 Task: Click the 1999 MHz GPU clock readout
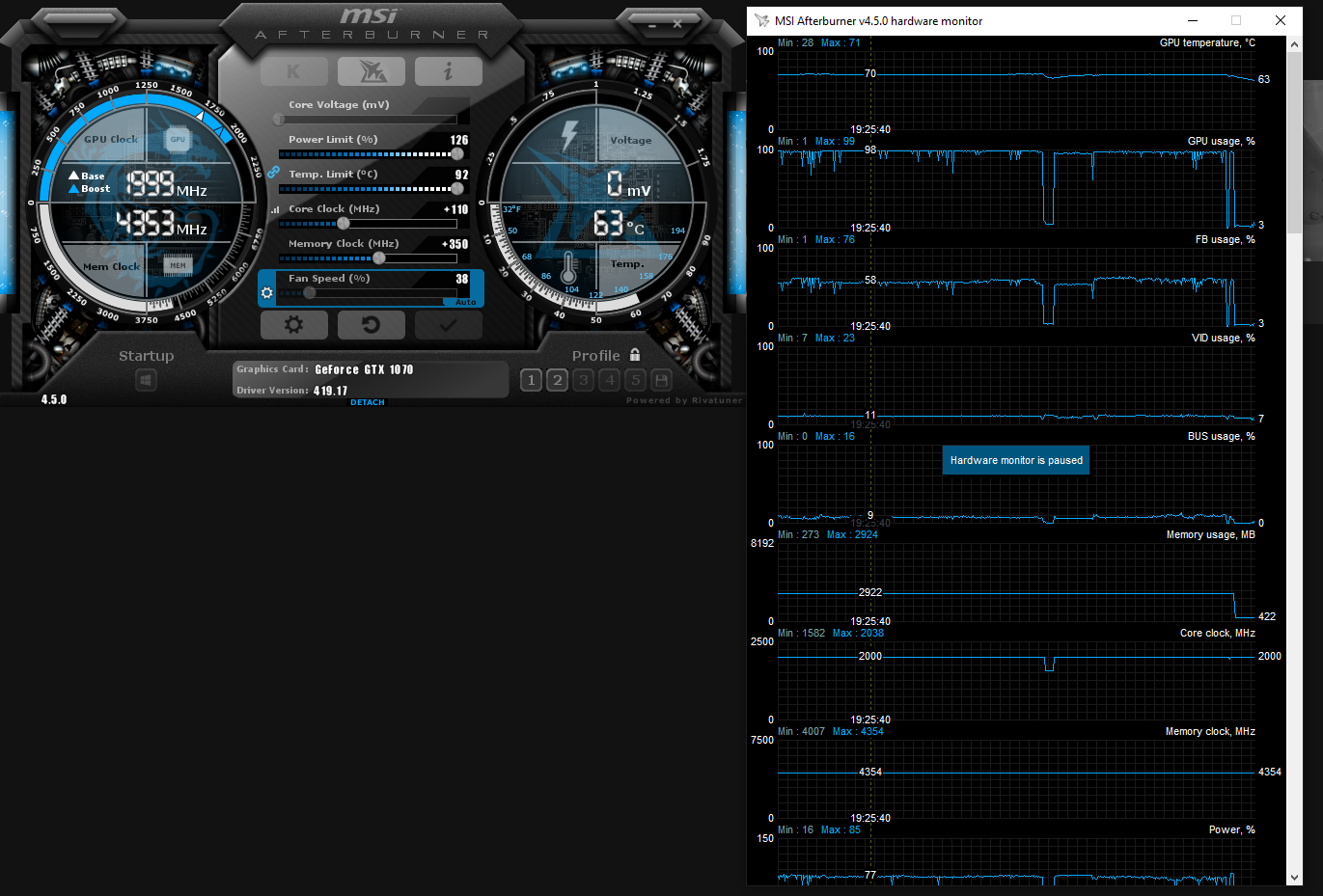click(x=167, y=183)
